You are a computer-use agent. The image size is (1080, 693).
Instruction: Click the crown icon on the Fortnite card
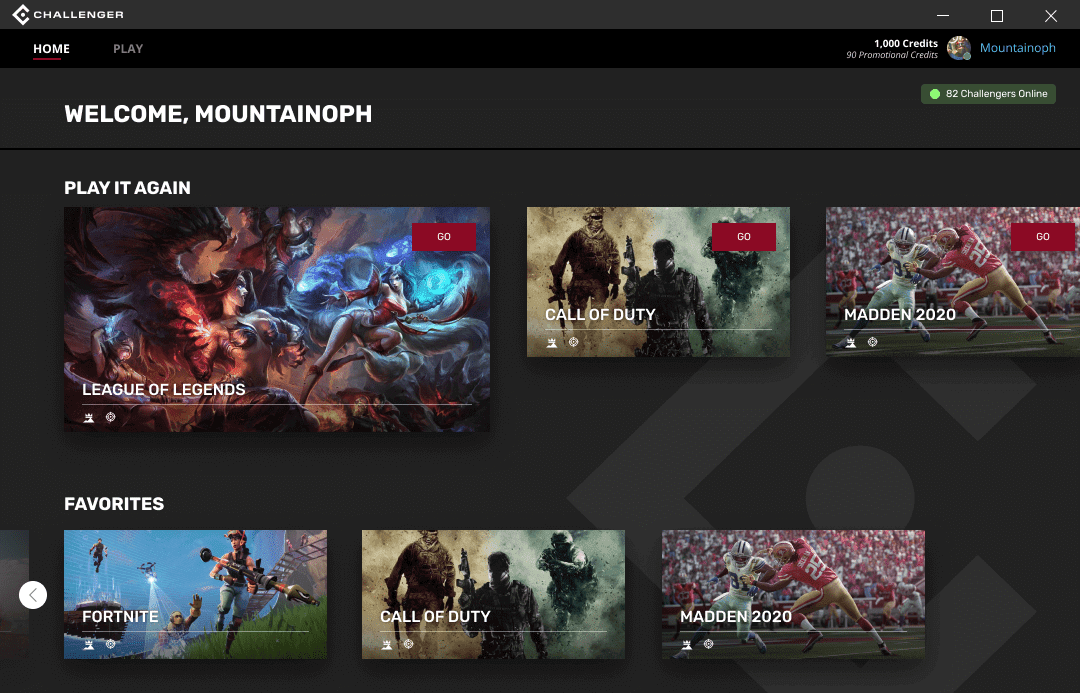pyautogui.click(x=89, y=645)
